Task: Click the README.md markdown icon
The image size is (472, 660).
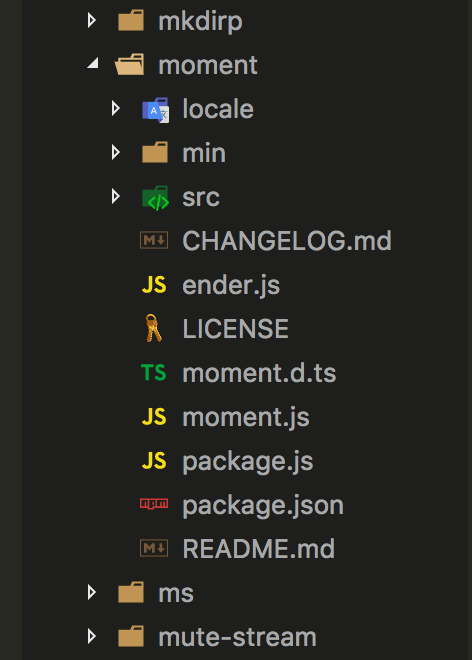Action: 154,548
